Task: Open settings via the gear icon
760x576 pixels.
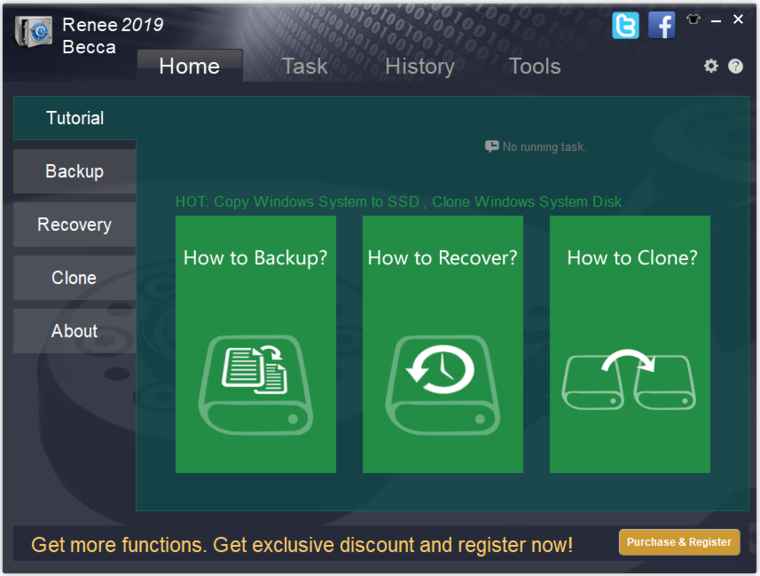Action: [711, 66]
